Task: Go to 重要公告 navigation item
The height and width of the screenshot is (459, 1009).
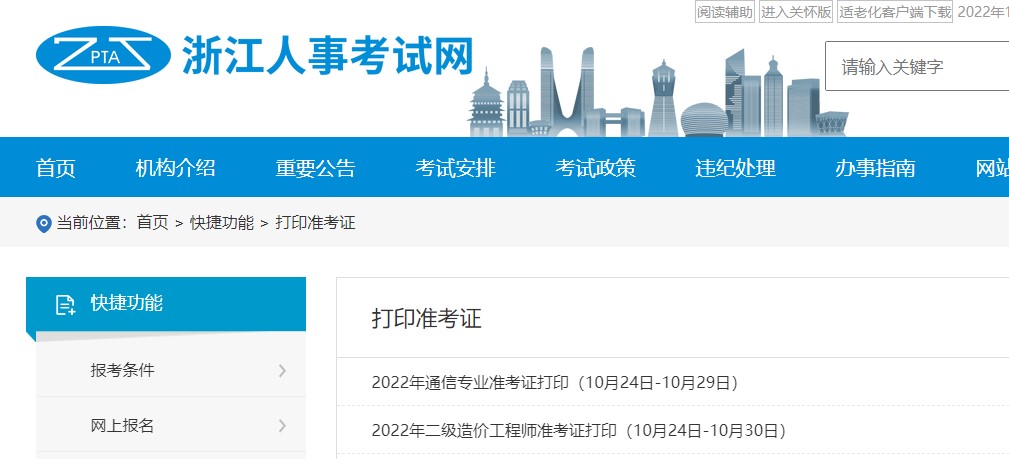Action: [x=316, y=168]
